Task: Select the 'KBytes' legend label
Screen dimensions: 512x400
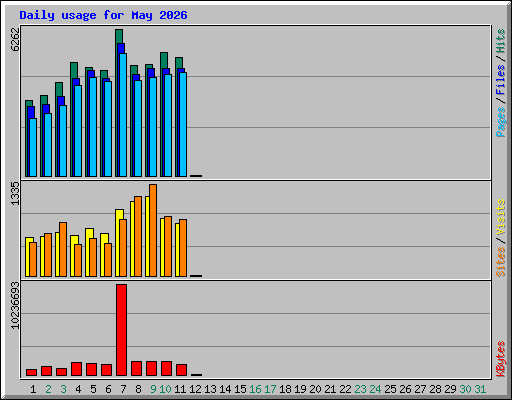Action: [501, 359]
